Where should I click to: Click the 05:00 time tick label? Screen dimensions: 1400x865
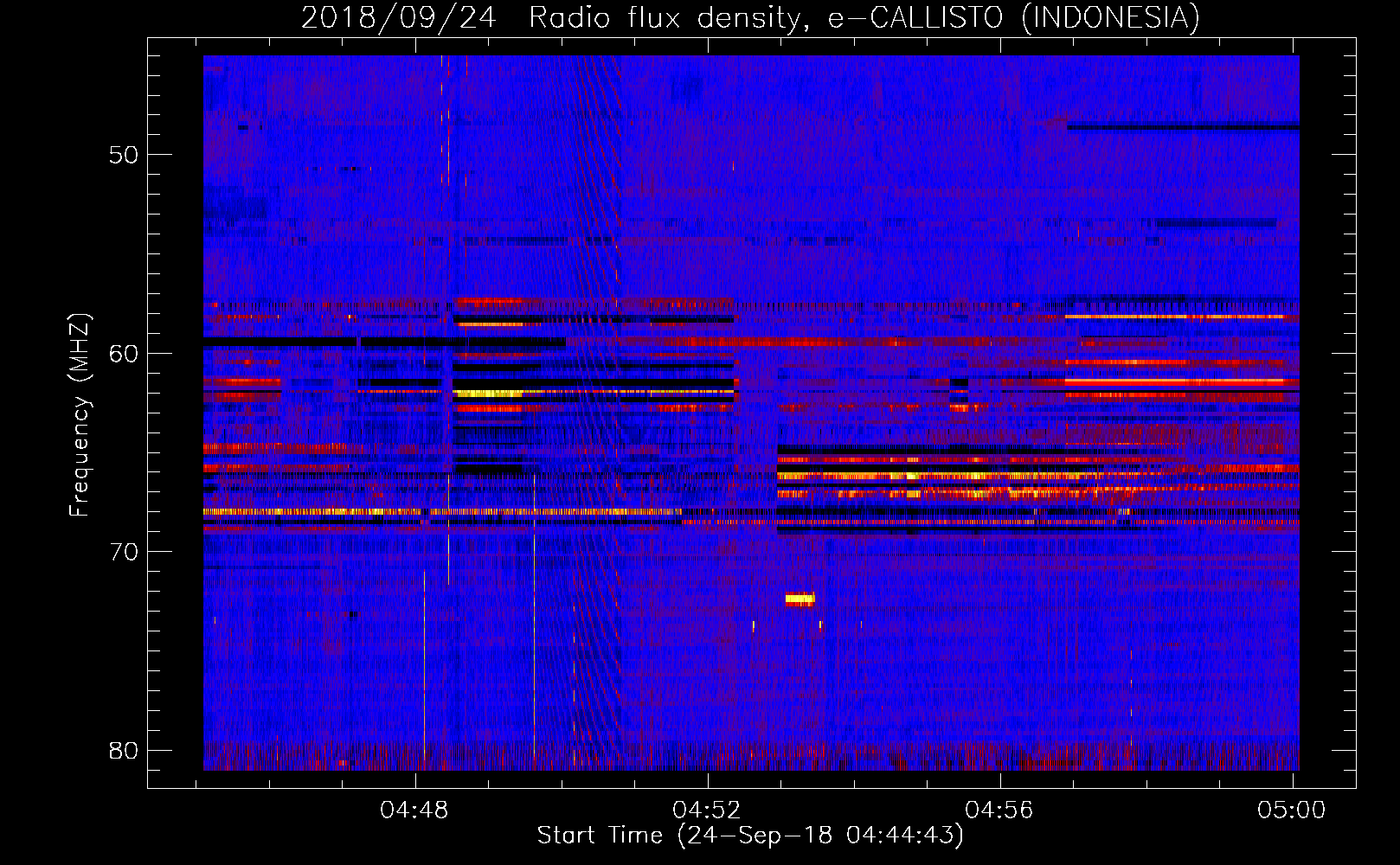[1292, 811]
